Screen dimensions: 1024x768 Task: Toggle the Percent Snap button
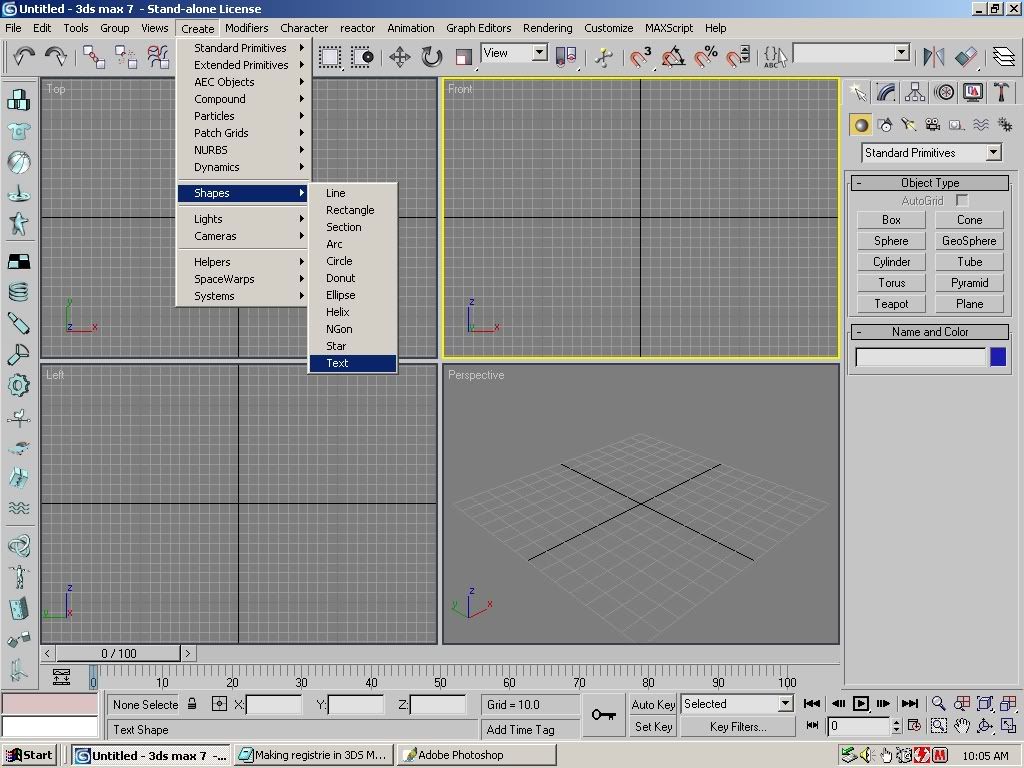point(705,57)
